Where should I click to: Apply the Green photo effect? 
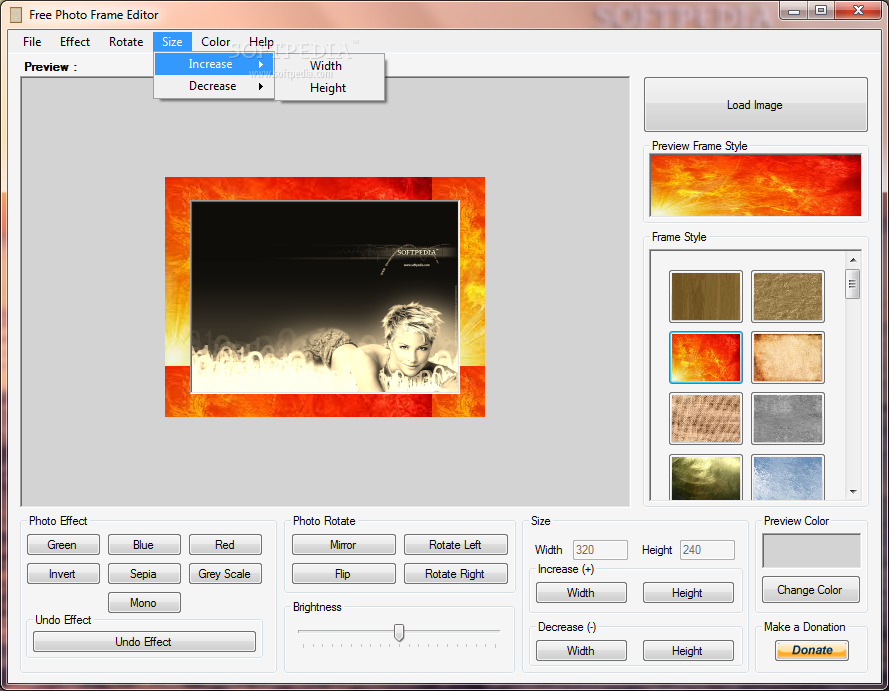coord(63,545)
